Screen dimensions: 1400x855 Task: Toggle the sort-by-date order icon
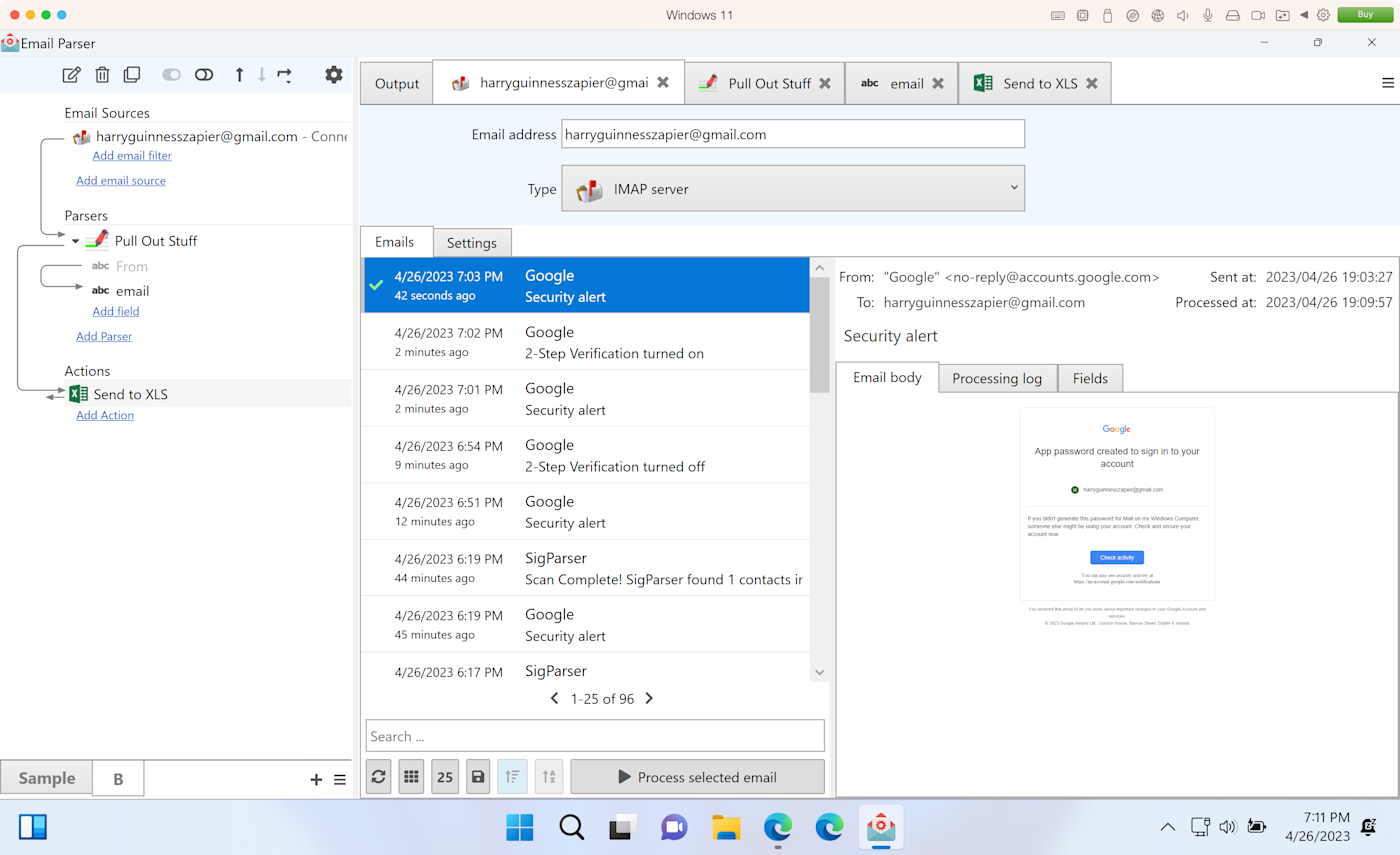point(512,777)
